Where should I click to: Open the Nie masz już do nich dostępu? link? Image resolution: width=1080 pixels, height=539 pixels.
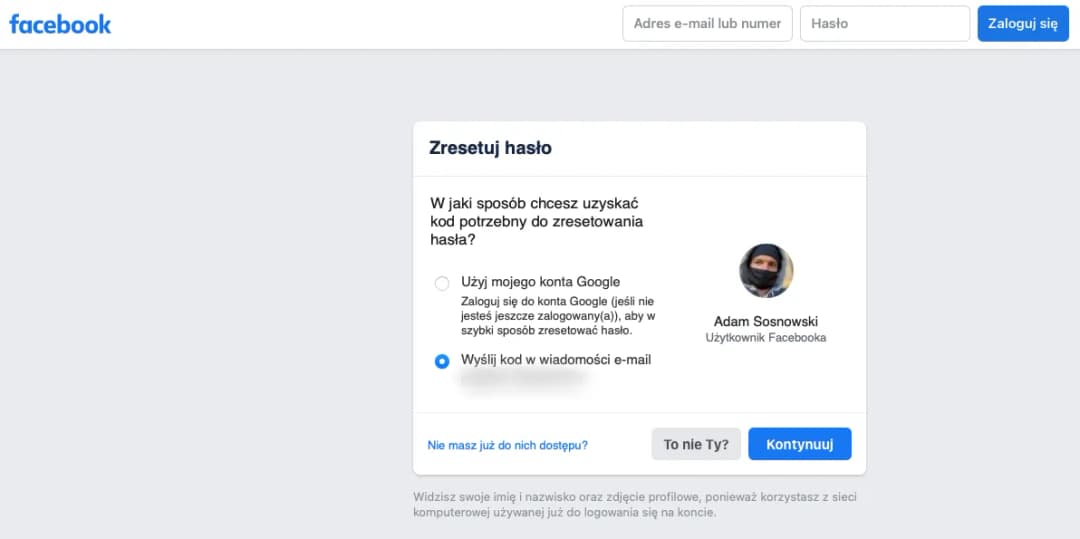(x=507, y=445)
